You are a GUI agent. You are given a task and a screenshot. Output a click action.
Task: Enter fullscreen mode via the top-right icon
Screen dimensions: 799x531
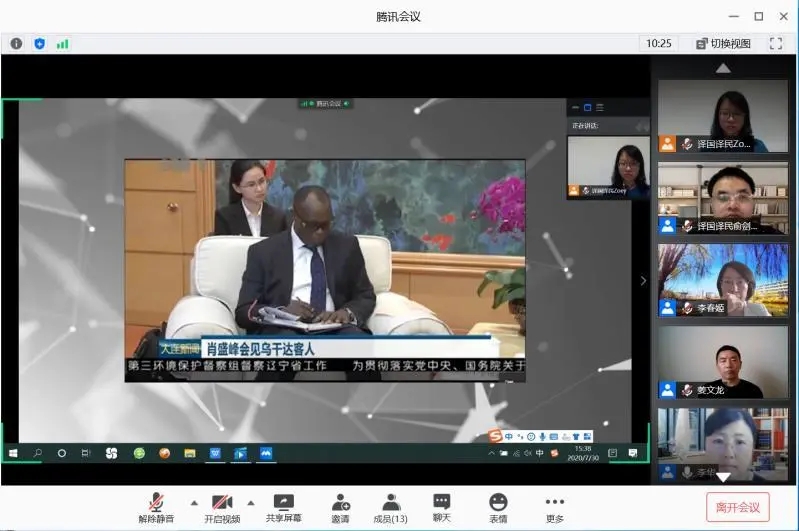[x=775, y=43]
